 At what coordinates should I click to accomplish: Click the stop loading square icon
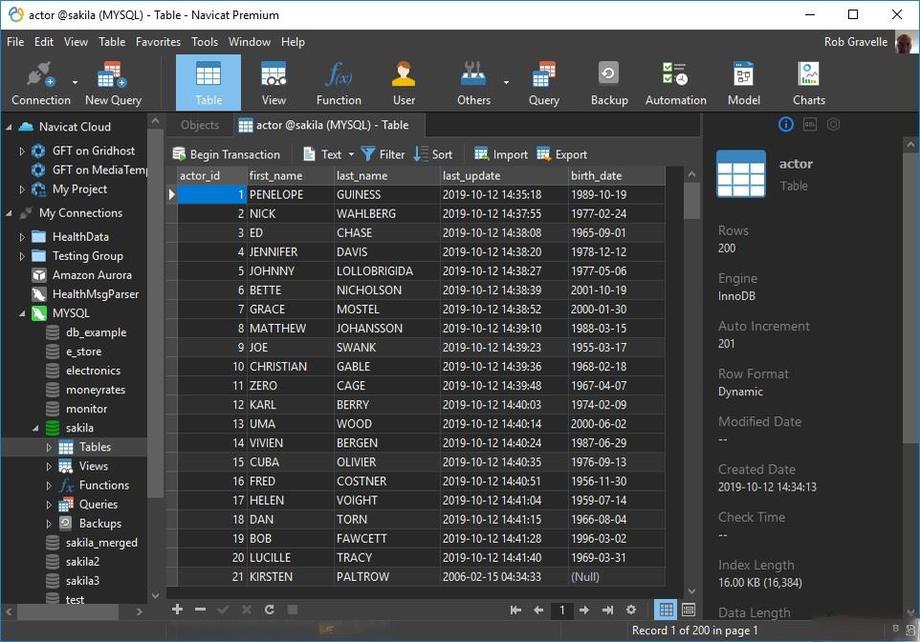coord(292,609)
